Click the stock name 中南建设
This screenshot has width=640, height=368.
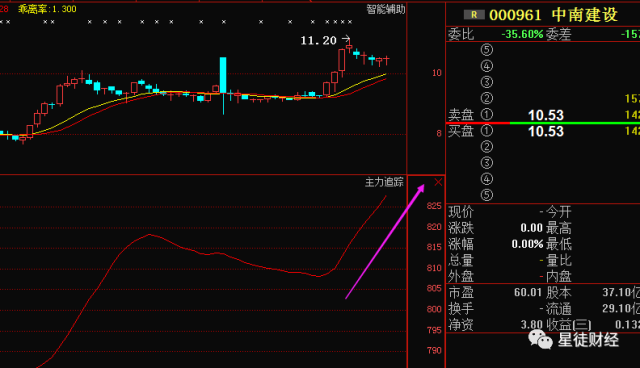click(x=584, y=15)
